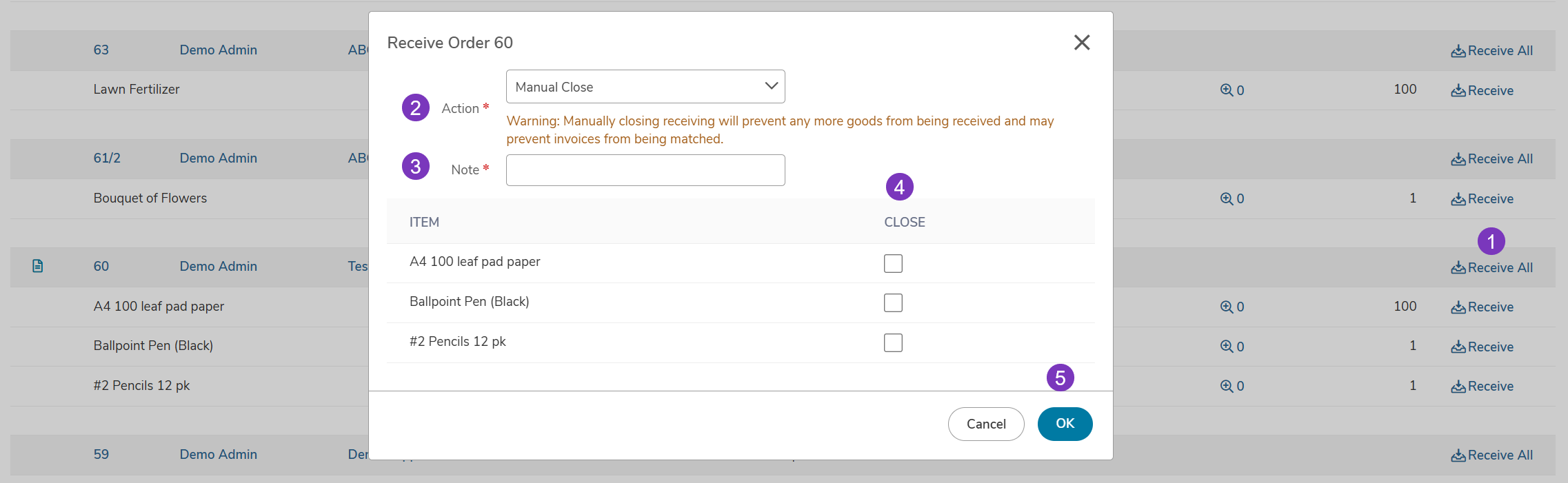Open the Action dropdown showing Manual Close
Screen dimensions: 1568x483
[x=645, y=87]
